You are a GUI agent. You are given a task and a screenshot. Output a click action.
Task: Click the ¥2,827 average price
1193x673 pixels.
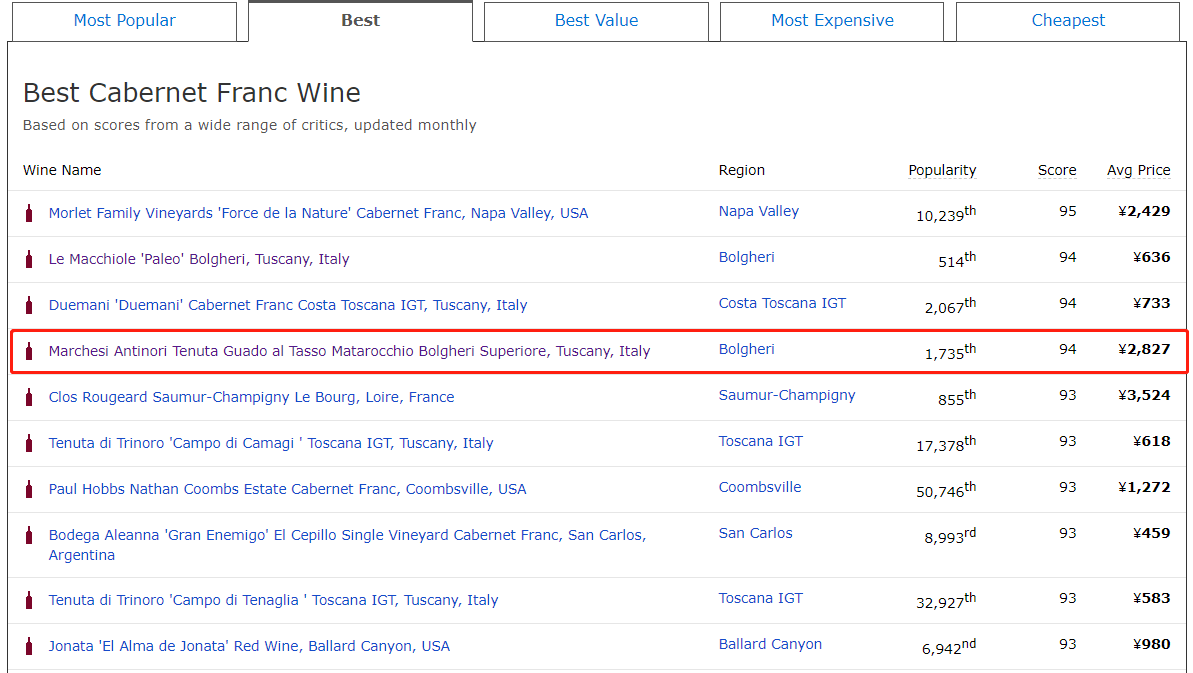pos(1144,349)
